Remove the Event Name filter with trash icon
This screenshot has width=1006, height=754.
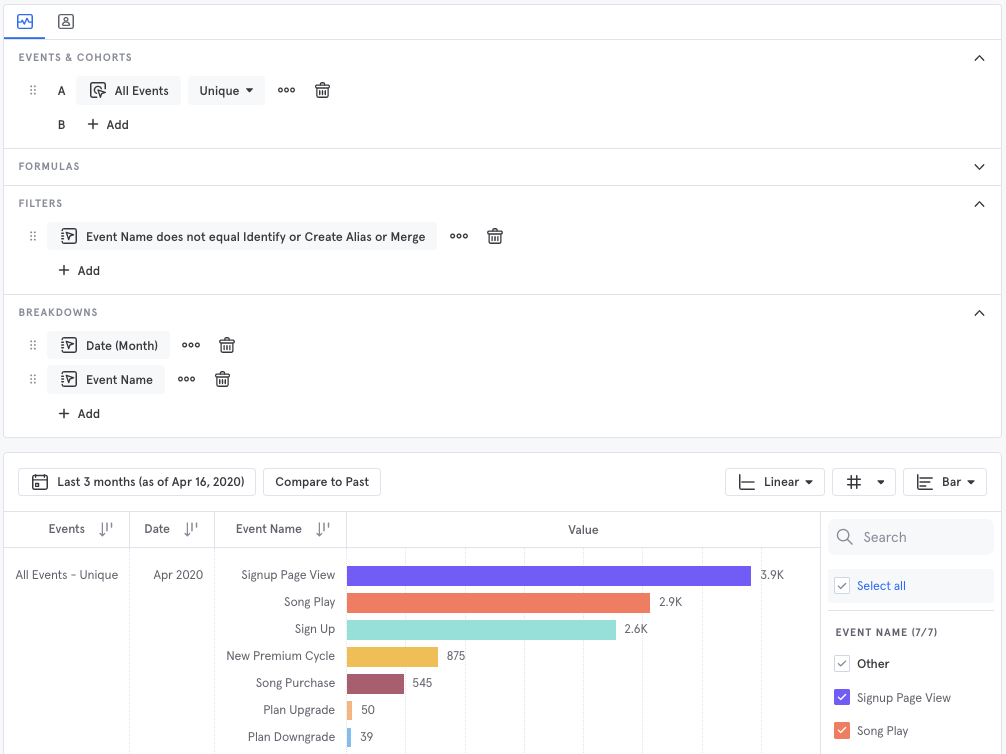(494, 237)
